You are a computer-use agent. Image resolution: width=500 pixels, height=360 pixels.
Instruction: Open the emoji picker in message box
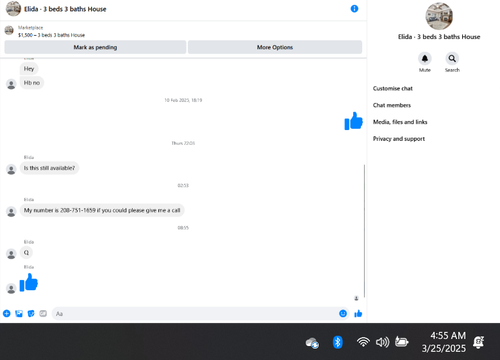point(343,313)
